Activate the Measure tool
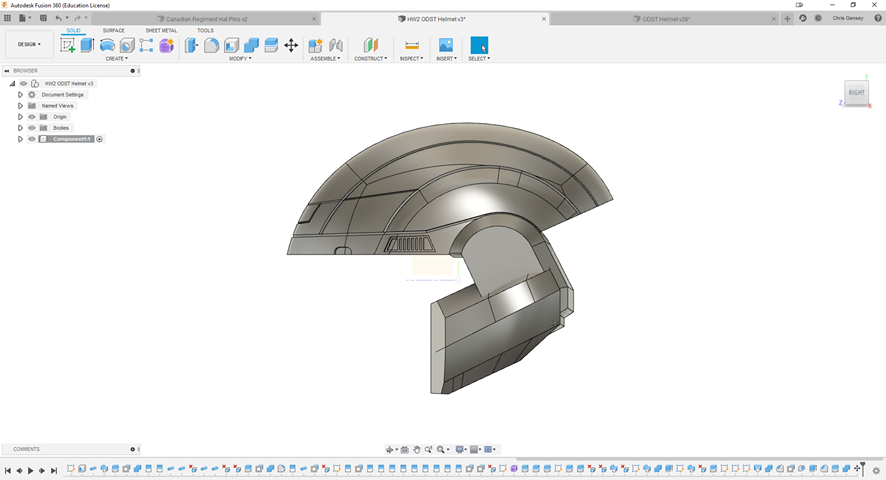The image size is (886, 480). 412,45
